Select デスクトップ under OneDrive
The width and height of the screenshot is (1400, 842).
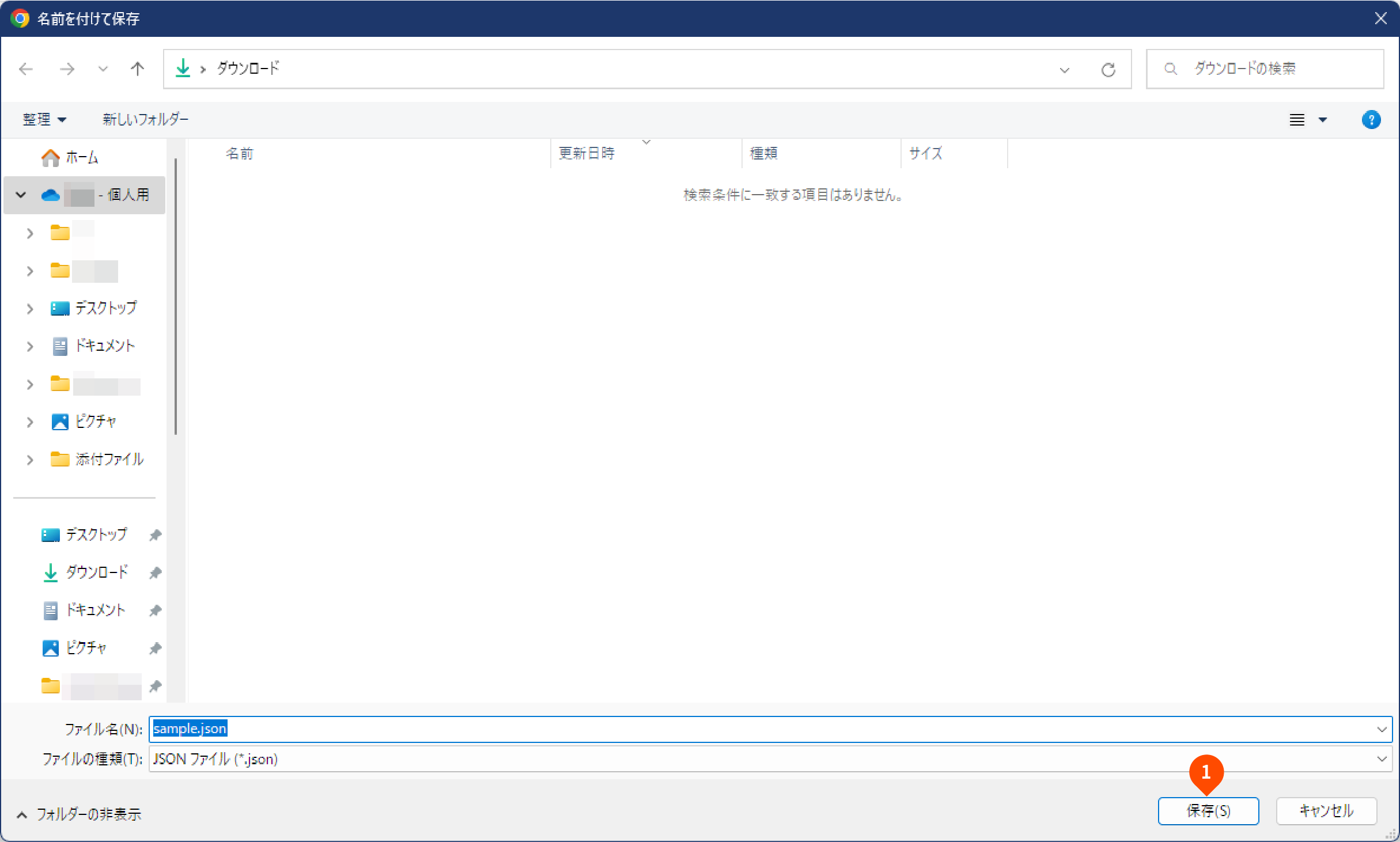[106, 308]
